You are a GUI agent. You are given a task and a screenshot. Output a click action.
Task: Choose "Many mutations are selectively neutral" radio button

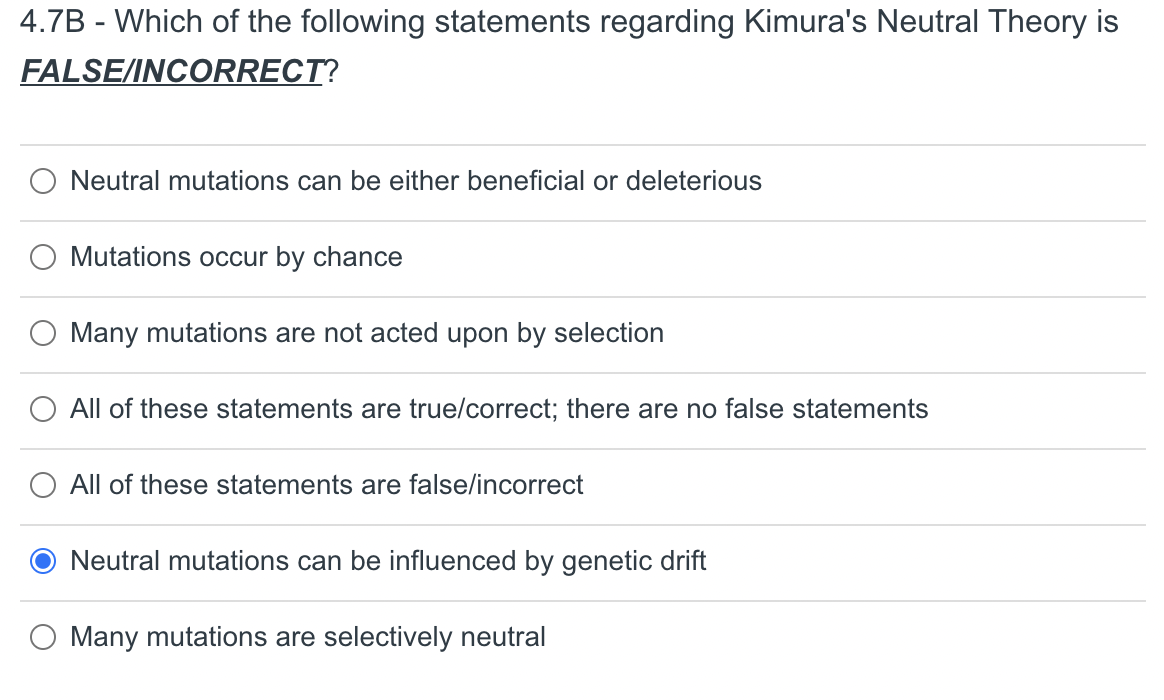43,637
